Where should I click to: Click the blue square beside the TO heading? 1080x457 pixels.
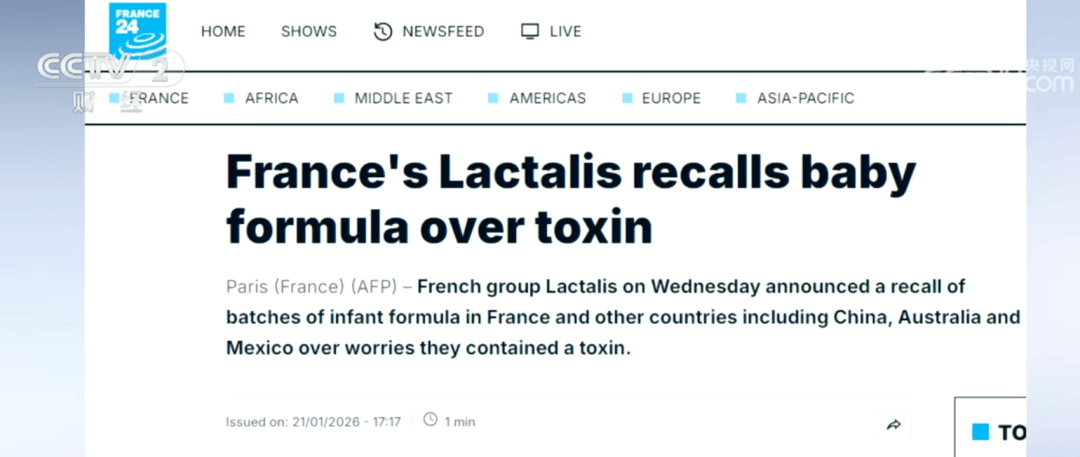[x=981, y=432]
